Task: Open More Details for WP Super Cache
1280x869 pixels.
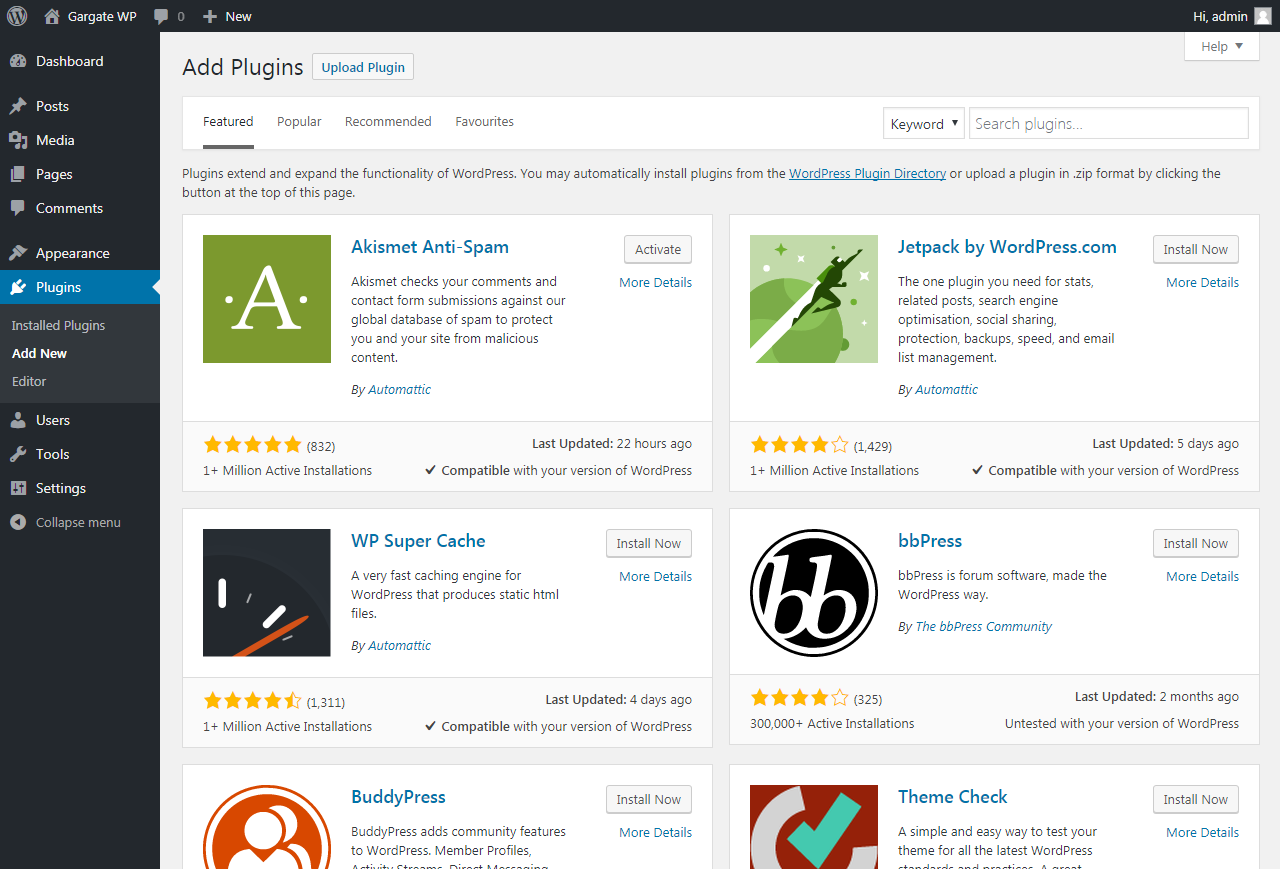Action: pyautogui.click(x=655, y=577)
